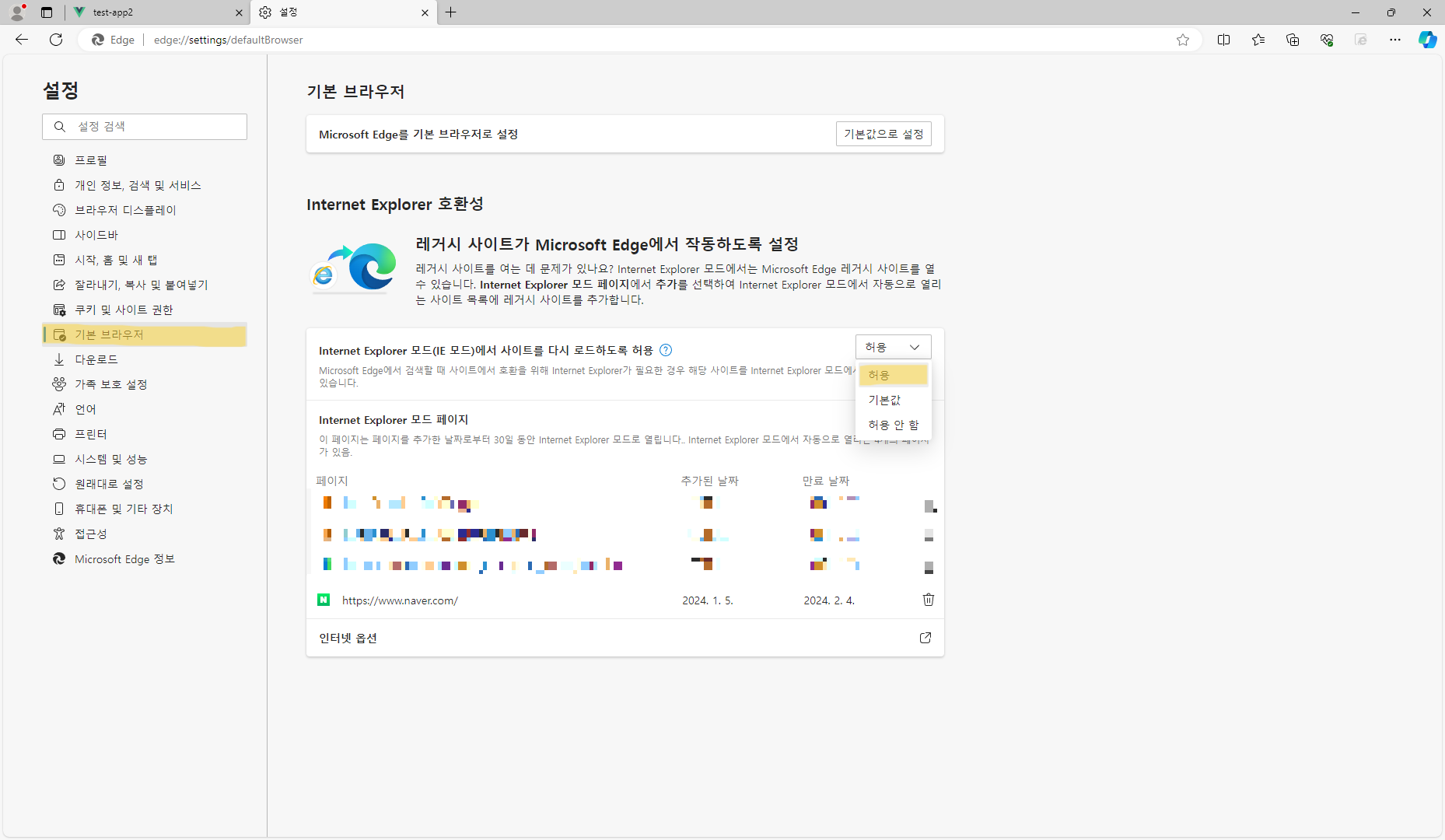Click the 설정 검색 search box
1445x840 pixels.
pos(145,127)
